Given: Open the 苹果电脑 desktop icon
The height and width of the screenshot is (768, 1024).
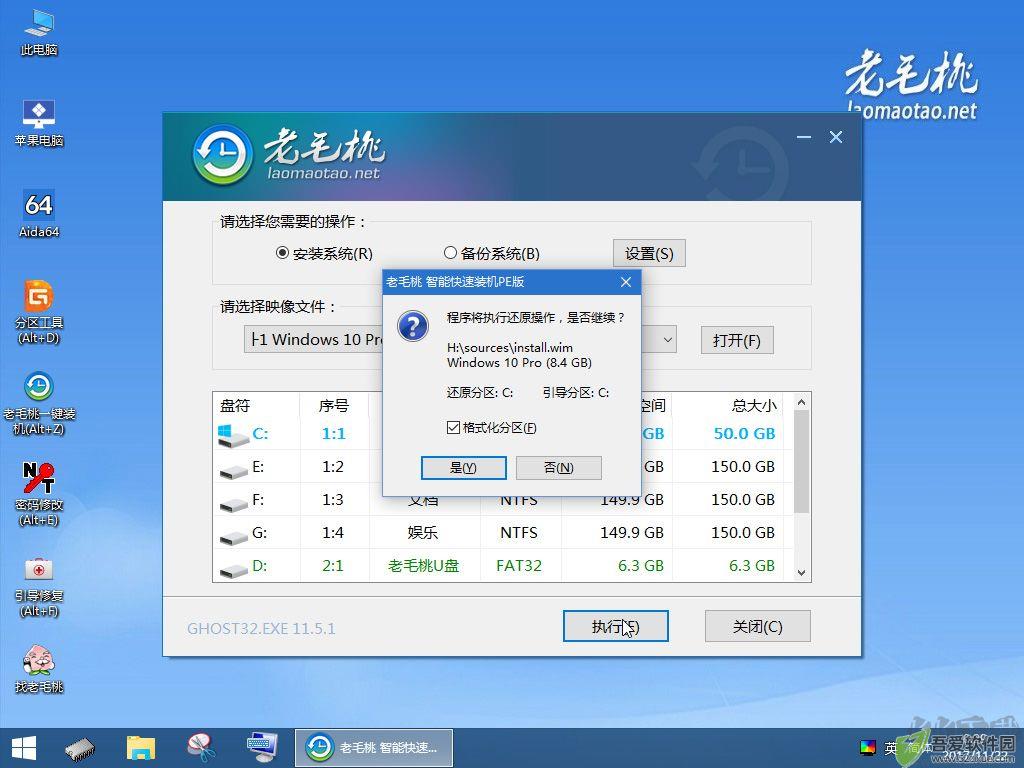Looking at the screenshot, I should [x=39, y=123].
